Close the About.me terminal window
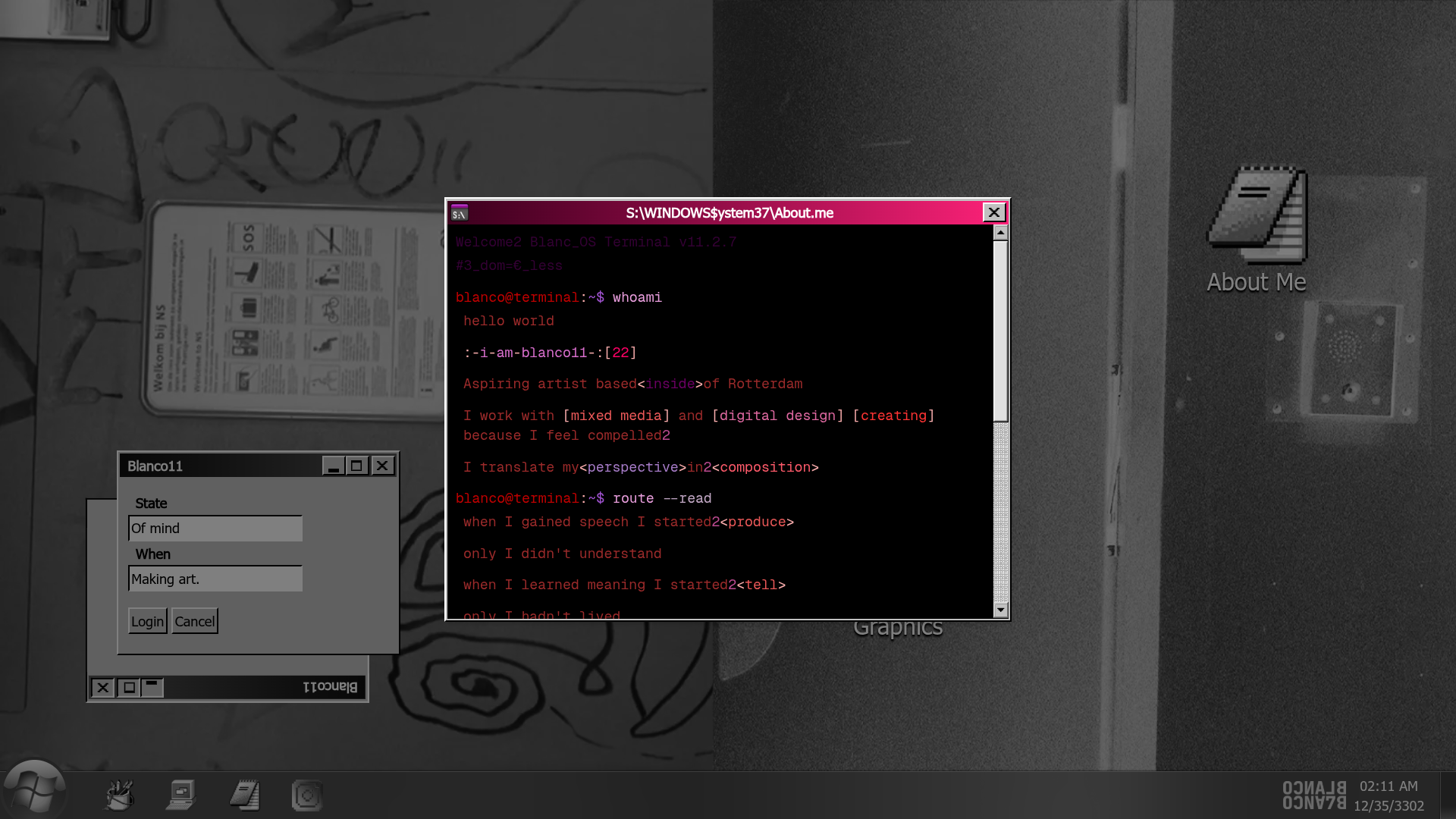The width and height of the screenshot is (1456, 819). [993, 213]
